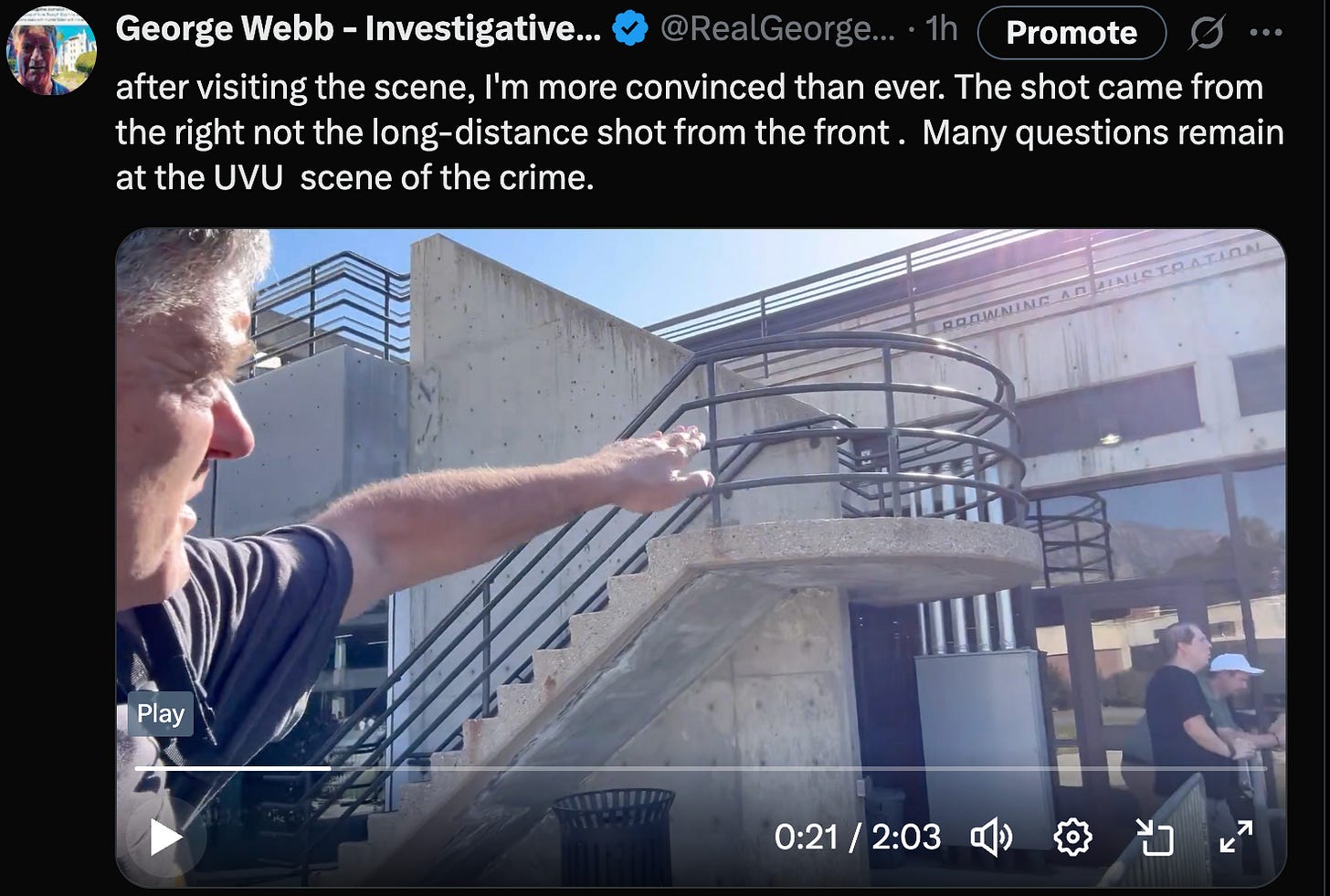Viewport: 1330px width, 896px height.
Task: Click the video frame showing the staircase
Action: click(x=701, y=557)
